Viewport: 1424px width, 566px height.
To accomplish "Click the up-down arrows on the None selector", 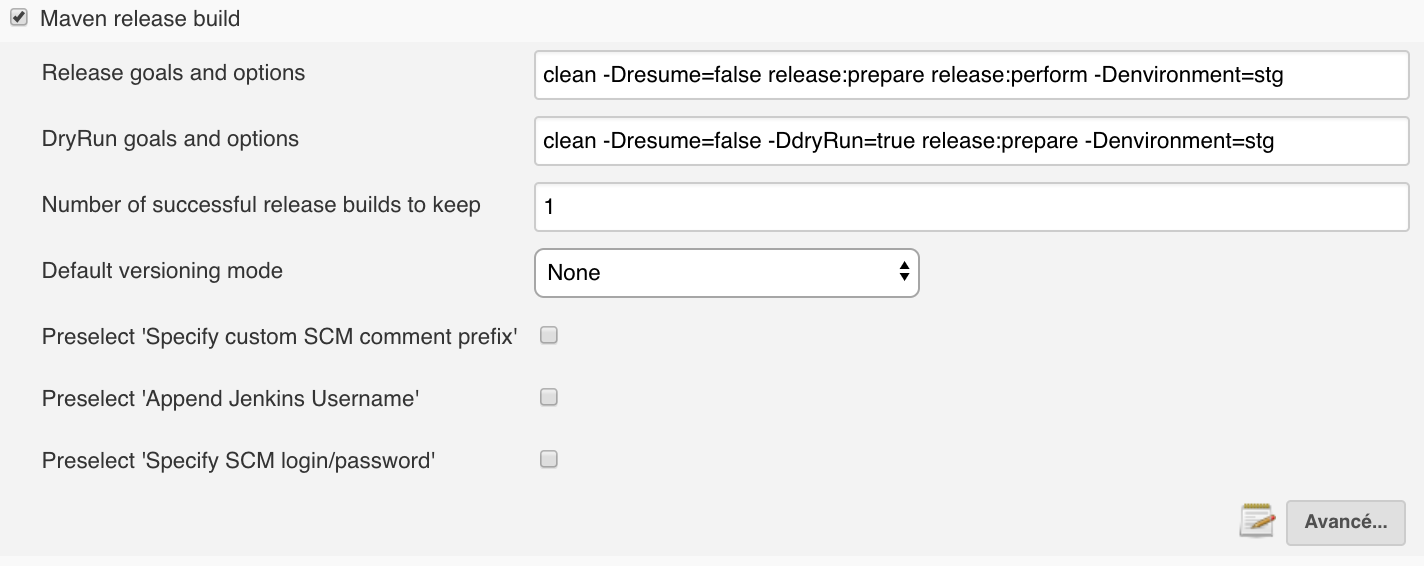I will pyautogui.click(x=904, y=272).
